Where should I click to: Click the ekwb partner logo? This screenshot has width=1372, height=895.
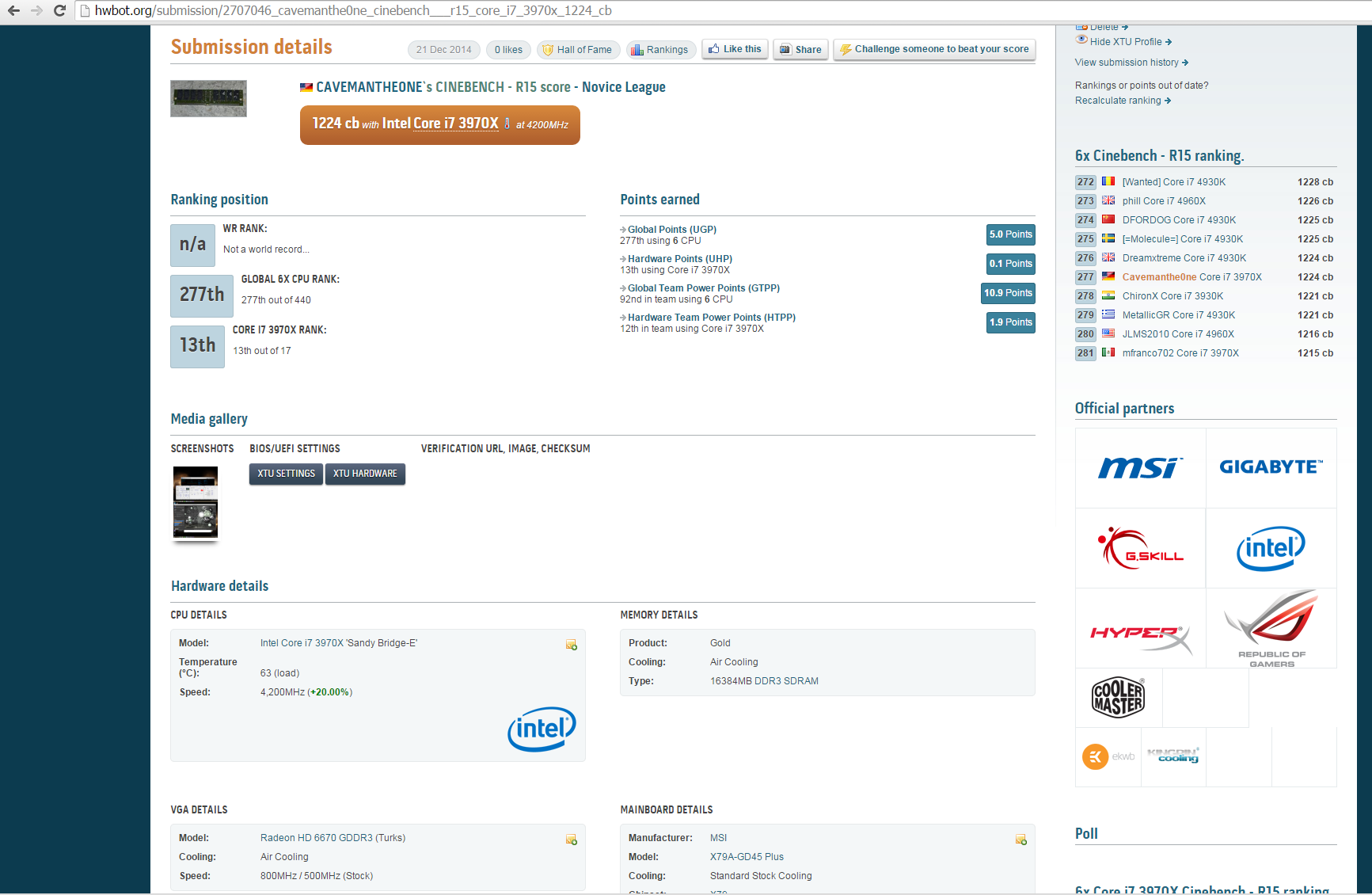[x=1108, y=757]
